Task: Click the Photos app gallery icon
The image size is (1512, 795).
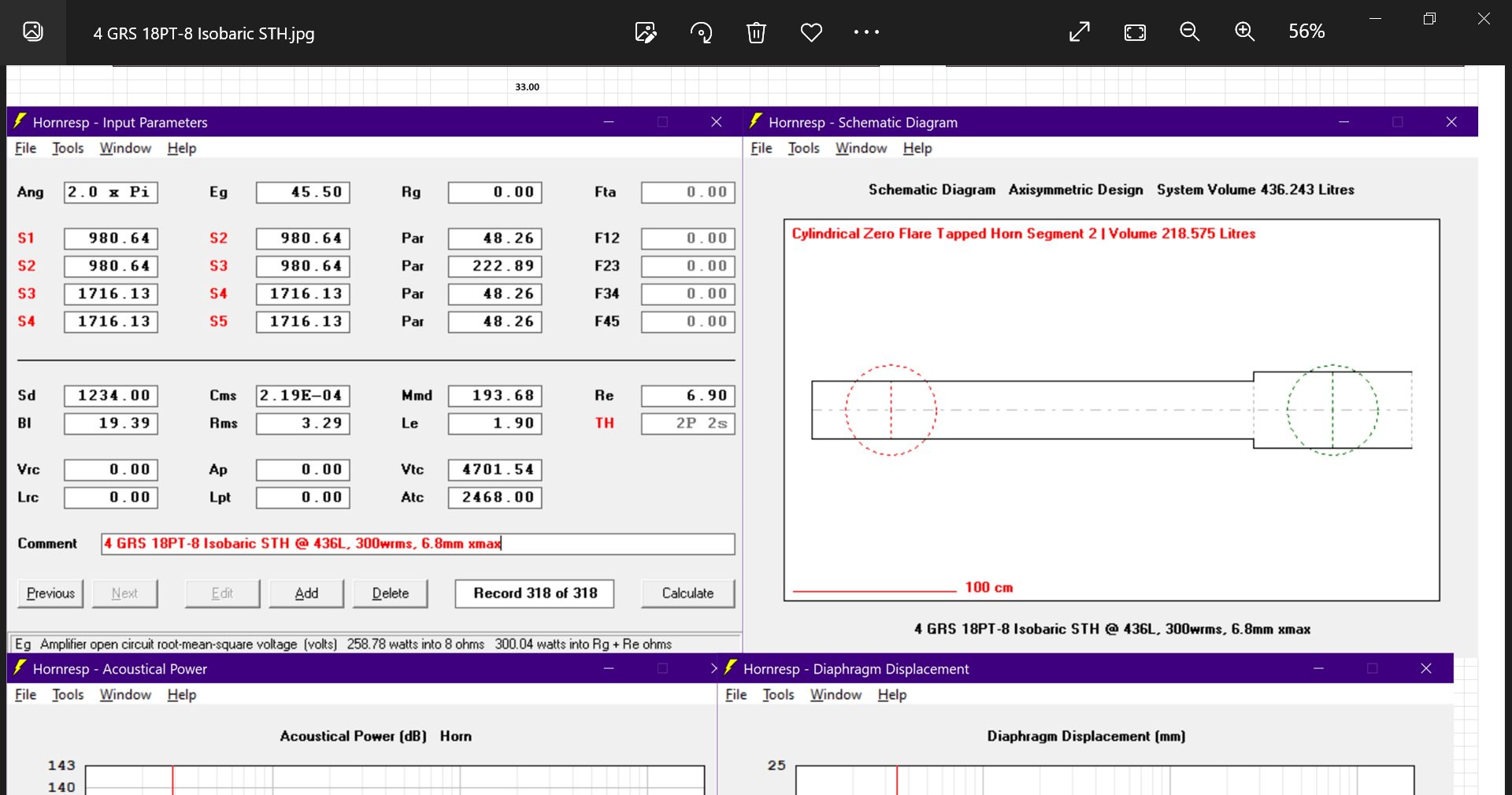Action: click(x=33, y=31)
